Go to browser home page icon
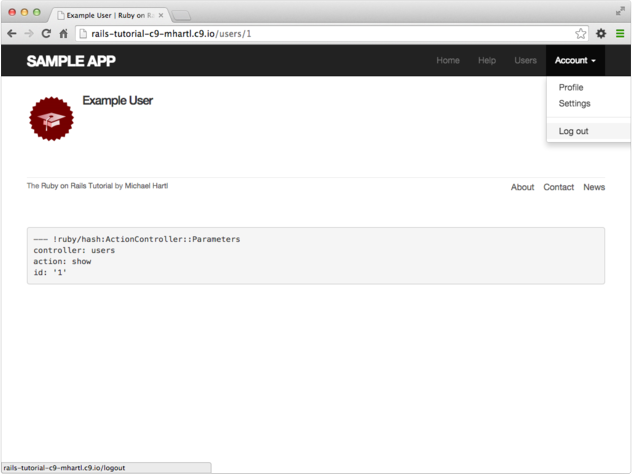 pos(64,33)
